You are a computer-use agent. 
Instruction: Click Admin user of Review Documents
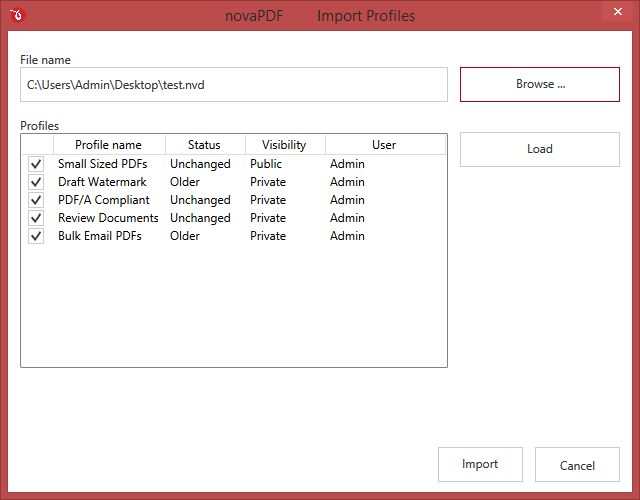(347, 218)
